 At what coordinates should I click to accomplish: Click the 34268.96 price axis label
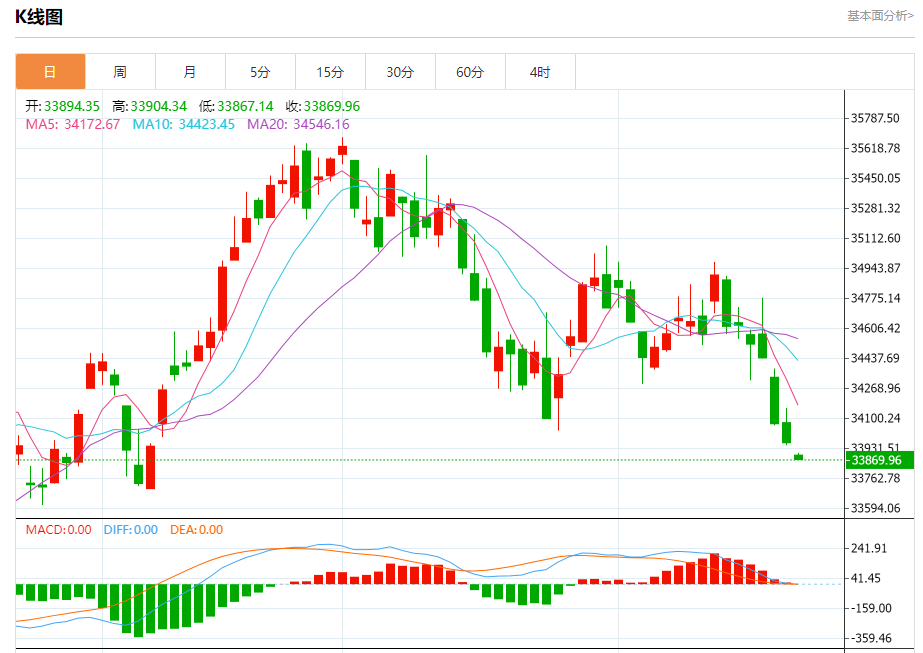pos(875,389)
